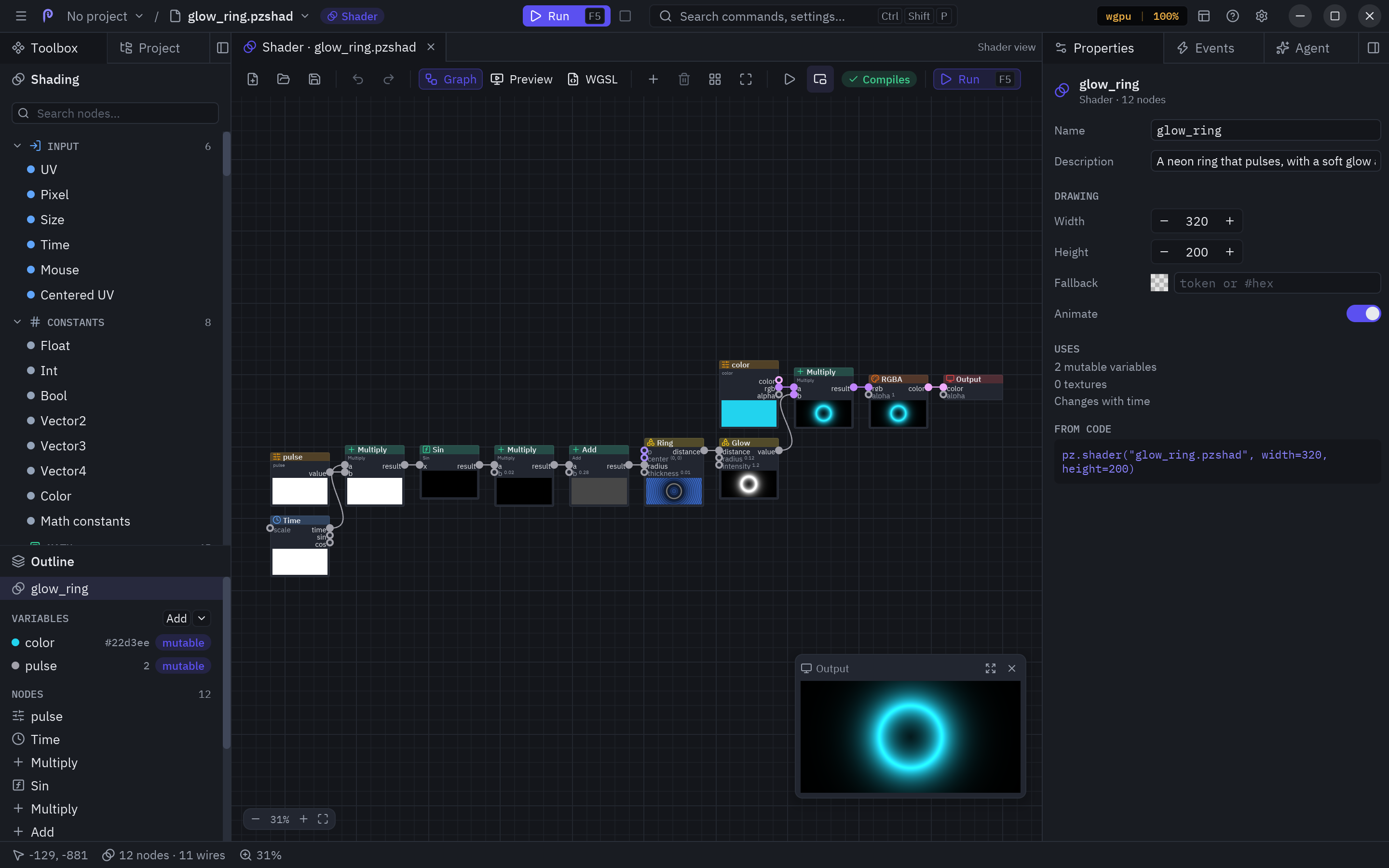Screen dimensions: 1389x868
Task: Open the help icon in title bar
Action: [x=1233, y=16]
